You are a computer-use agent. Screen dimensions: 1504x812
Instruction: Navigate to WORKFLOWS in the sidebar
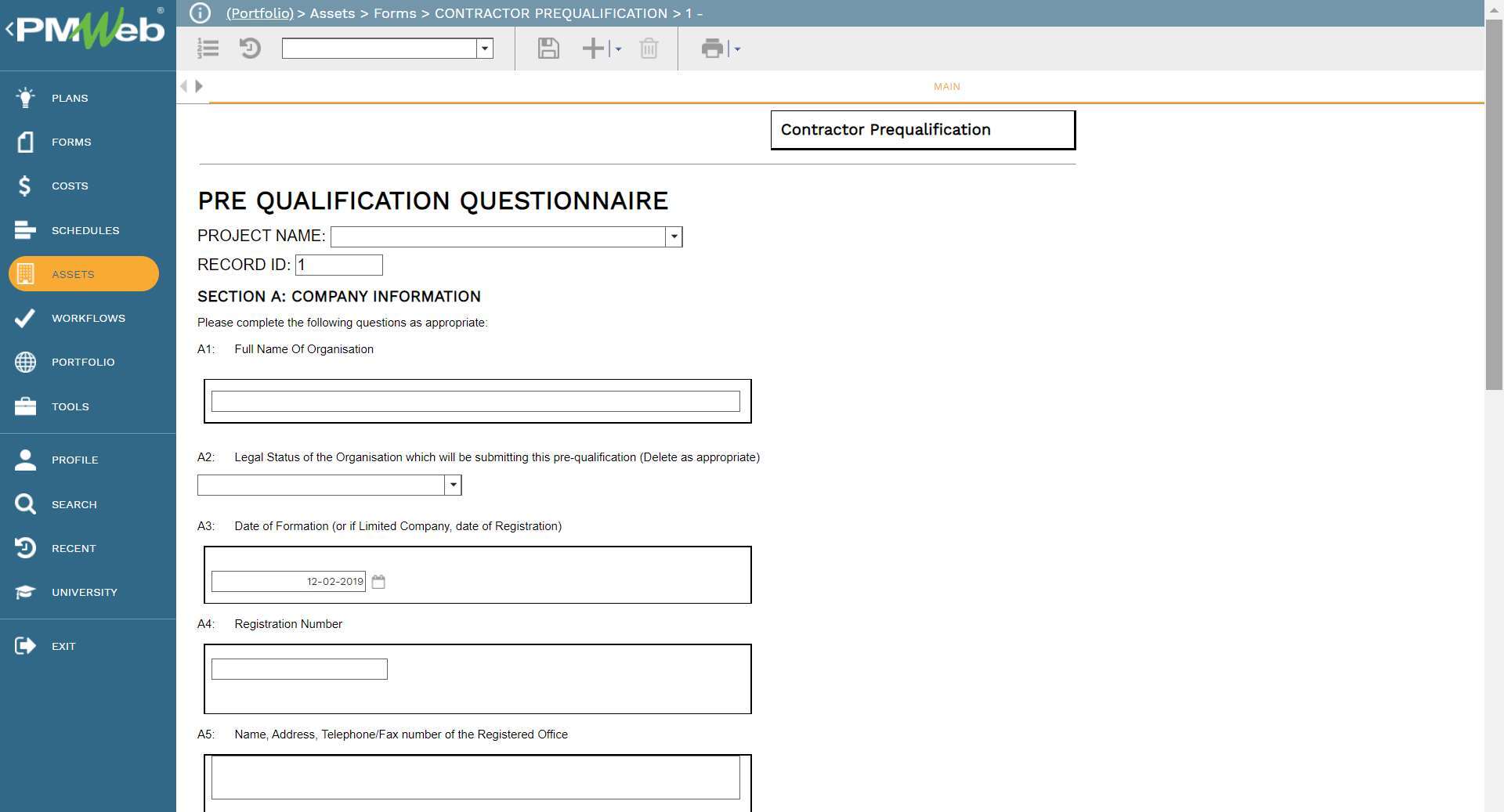click(x=24, y=318)
